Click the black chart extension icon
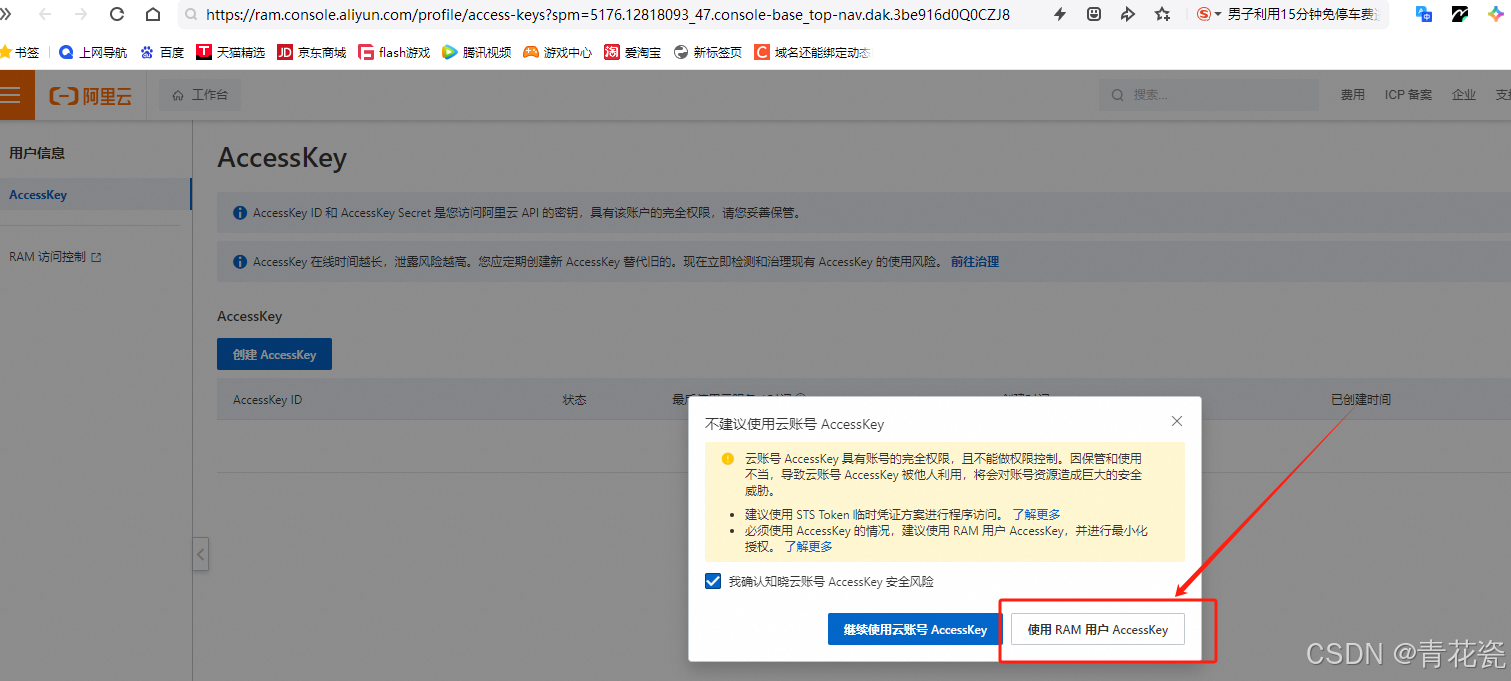 coord(1460,14)
